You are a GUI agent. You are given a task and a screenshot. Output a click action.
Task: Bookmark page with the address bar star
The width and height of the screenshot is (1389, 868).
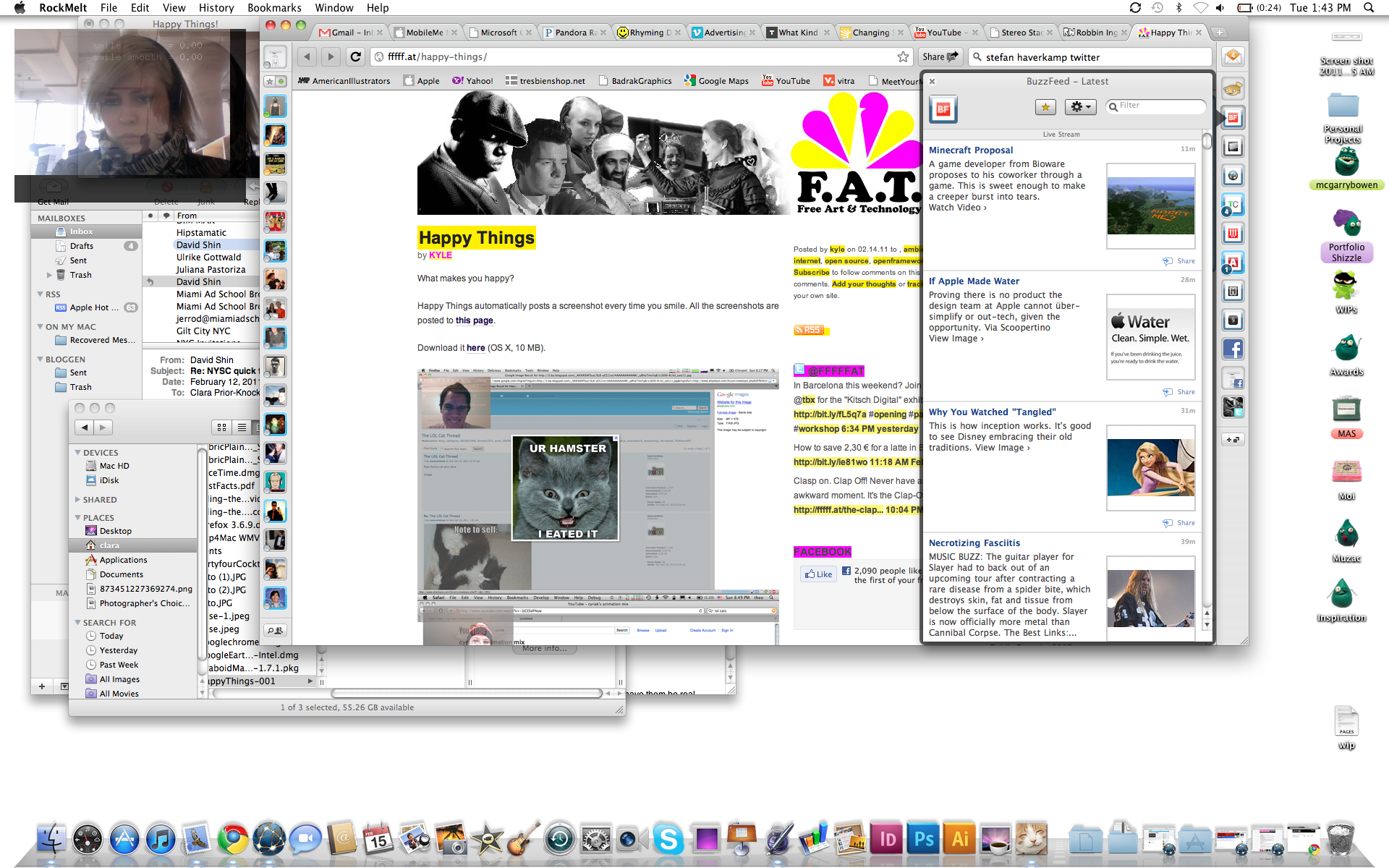pyautogui.click(x=903, y=56)
